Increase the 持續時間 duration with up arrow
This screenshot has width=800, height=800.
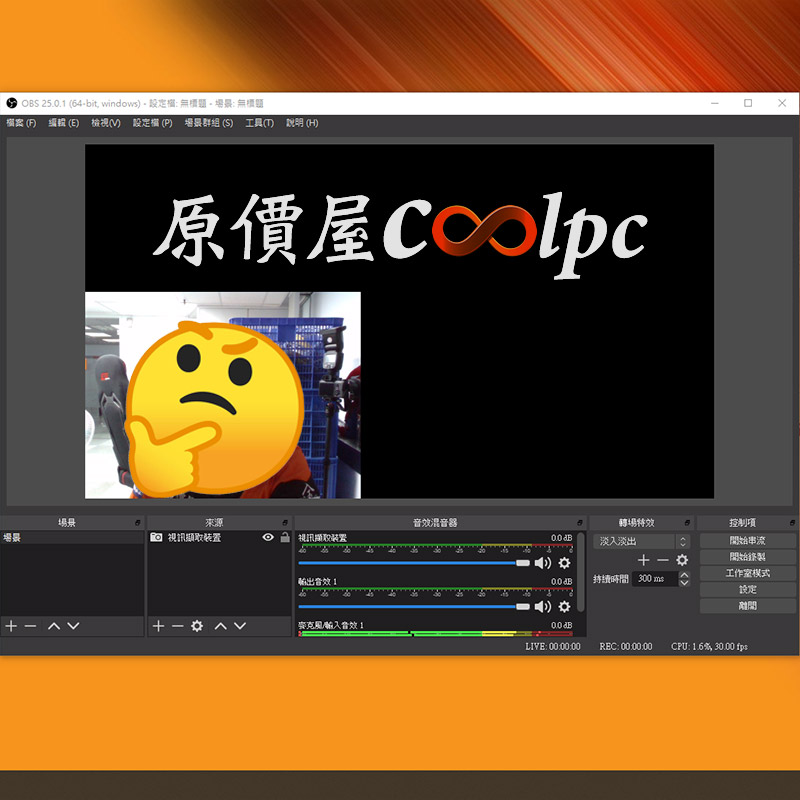(684, 575)
